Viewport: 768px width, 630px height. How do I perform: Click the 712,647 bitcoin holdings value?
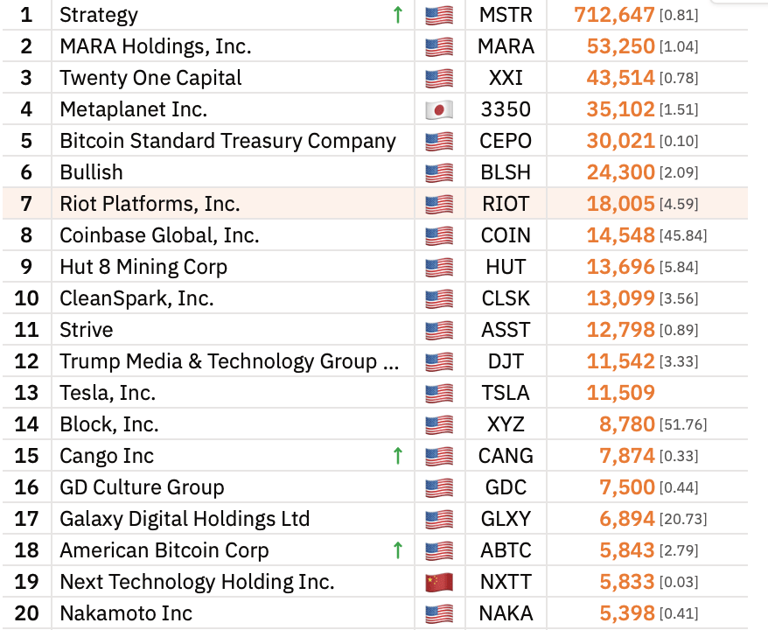point(614,15)
